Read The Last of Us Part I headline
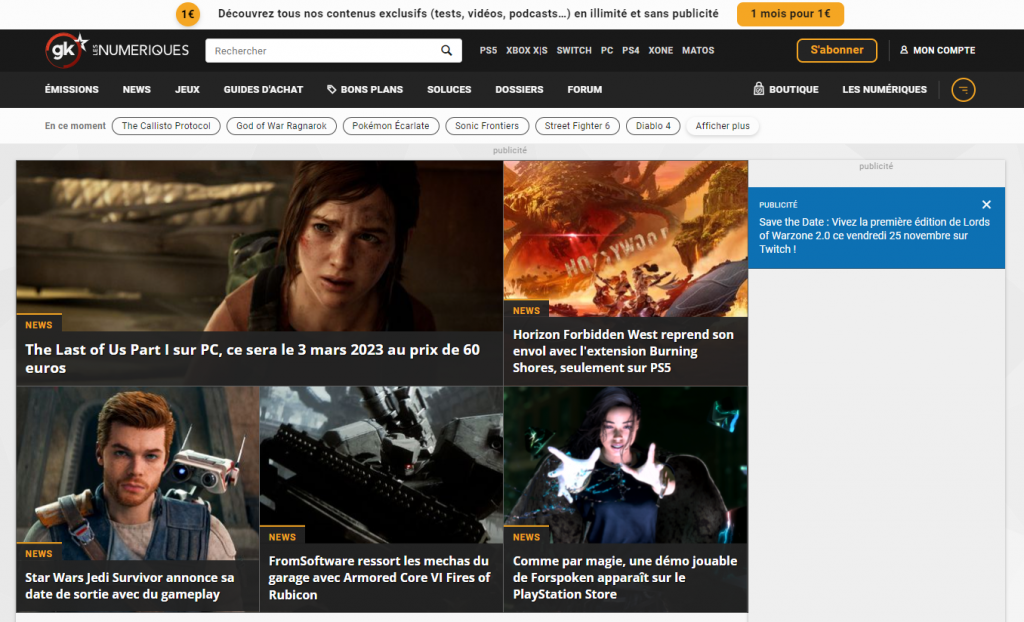Viewport: 1024px width, 622px height. coord(253,359)
